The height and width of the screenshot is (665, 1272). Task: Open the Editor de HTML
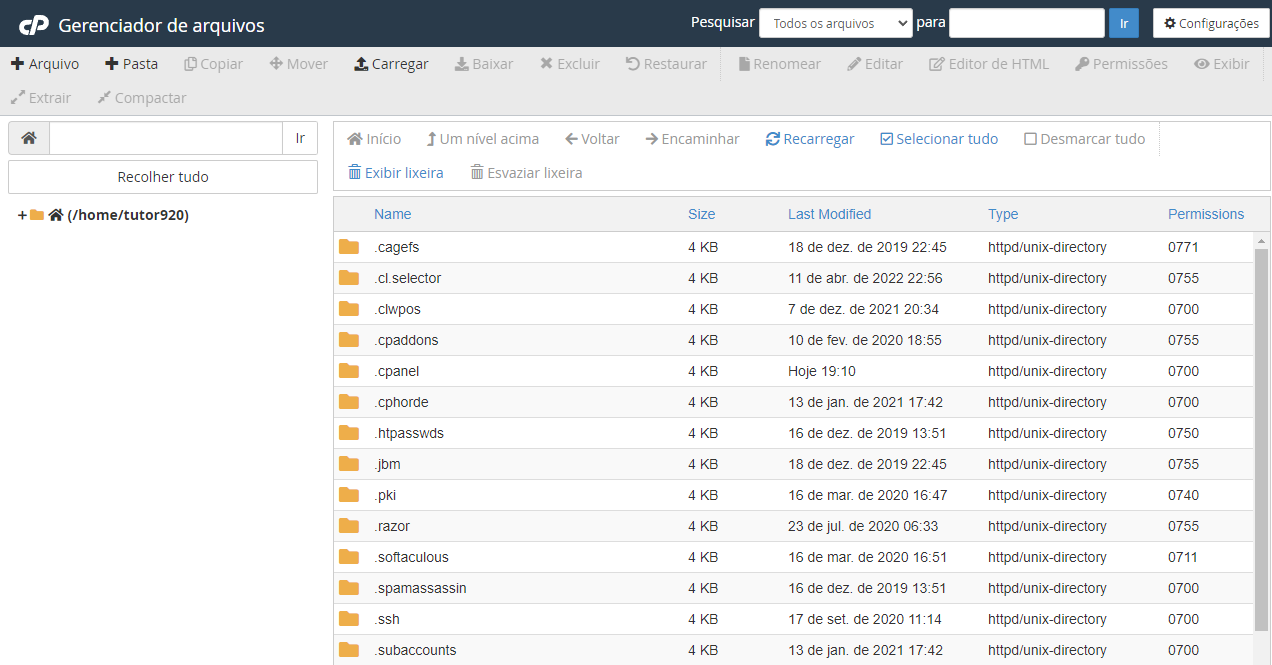tap(988, 63)
